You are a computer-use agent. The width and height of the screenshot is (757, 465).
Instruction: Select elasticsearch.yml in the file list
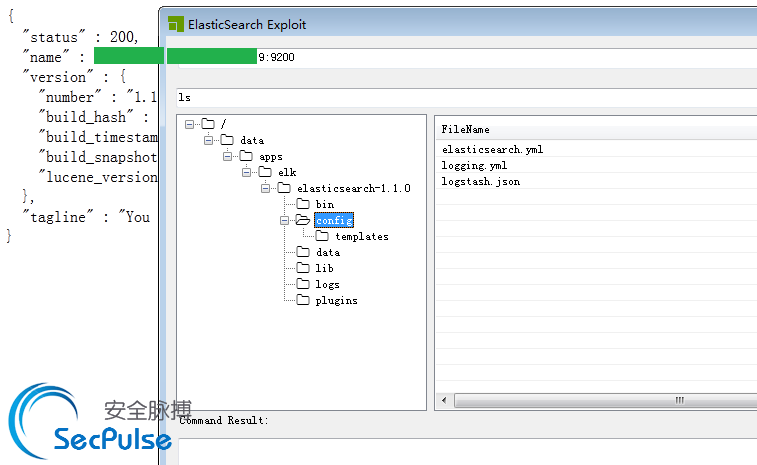click(492, 149)
